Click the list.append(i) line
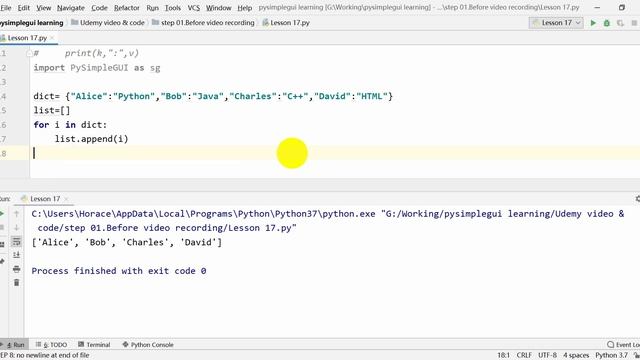This screenshot has height=360, width=640. click(91, 139)
